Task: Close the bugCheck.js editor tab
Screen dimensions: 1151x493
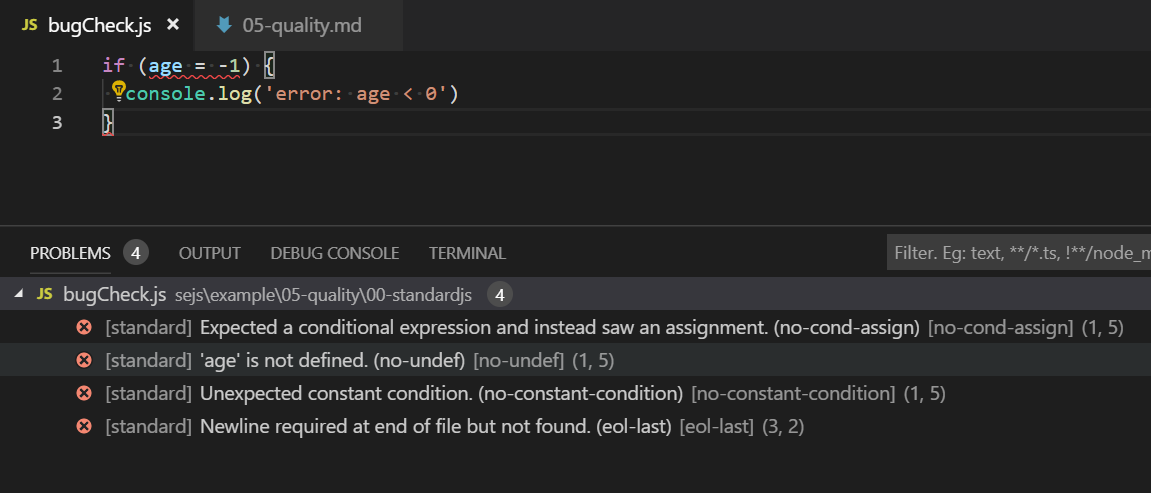Action: pos(173,25)
